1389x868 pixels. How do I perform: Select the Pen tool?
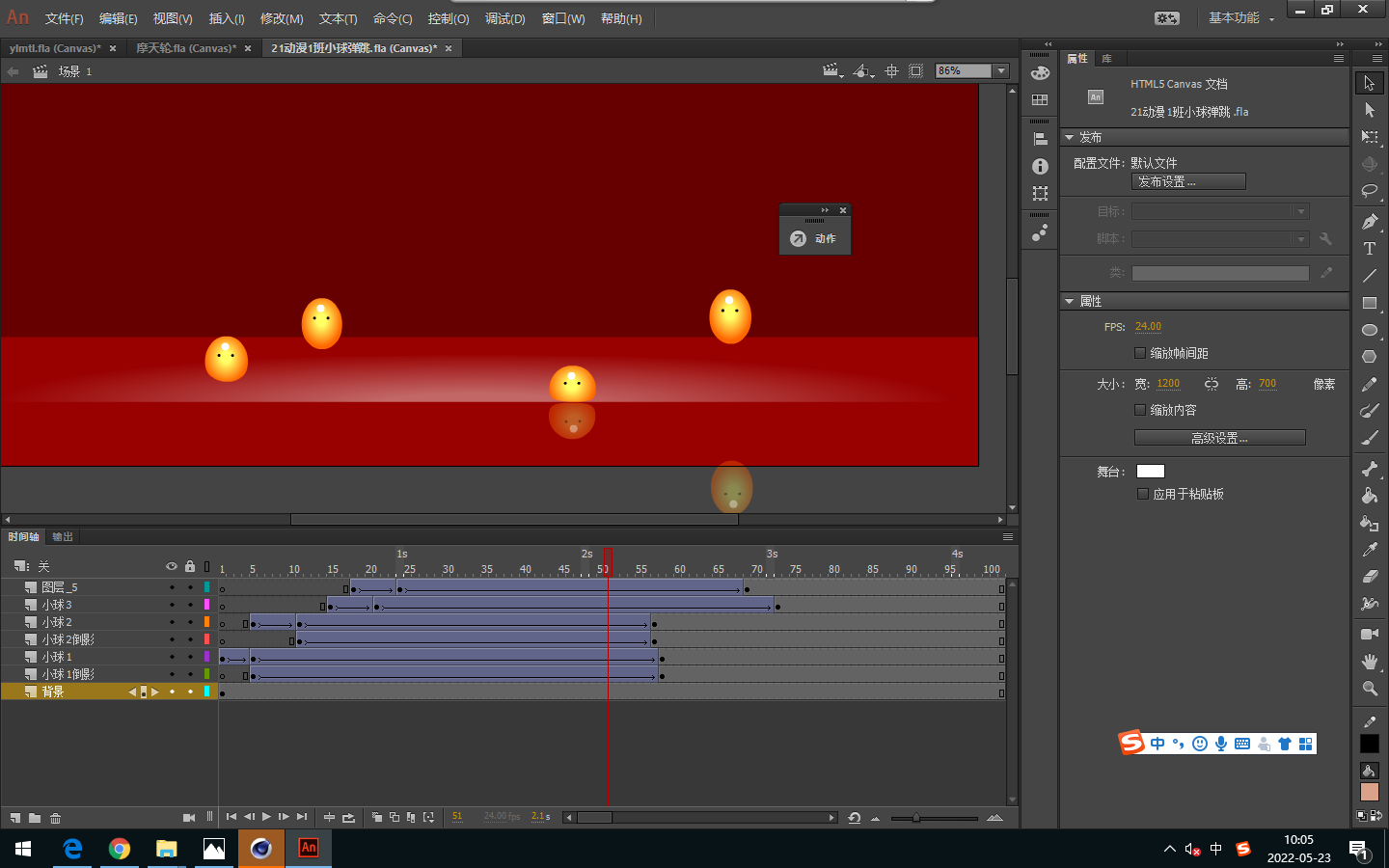coord(1369,222)
